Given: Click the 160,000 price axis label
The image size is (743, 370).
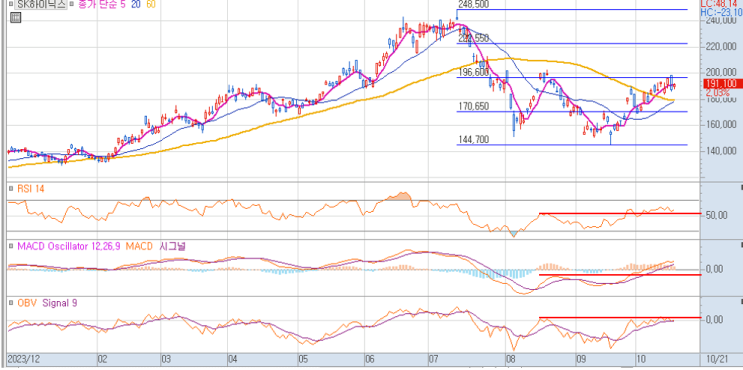Looking at the screenshot, I should 720,125.
